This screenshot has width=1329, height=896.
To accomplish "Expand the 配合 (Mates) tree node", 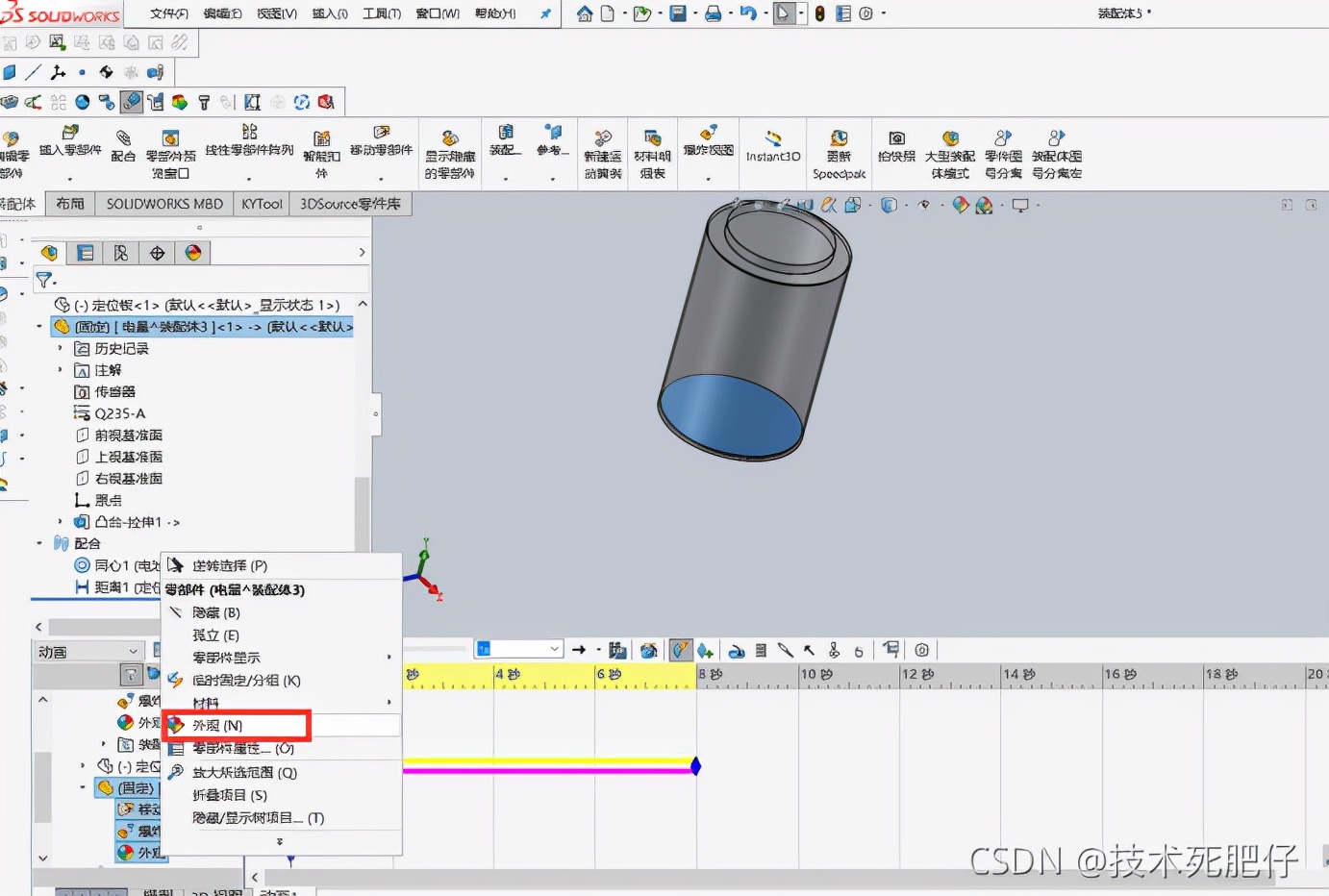I will click(40, 543).
